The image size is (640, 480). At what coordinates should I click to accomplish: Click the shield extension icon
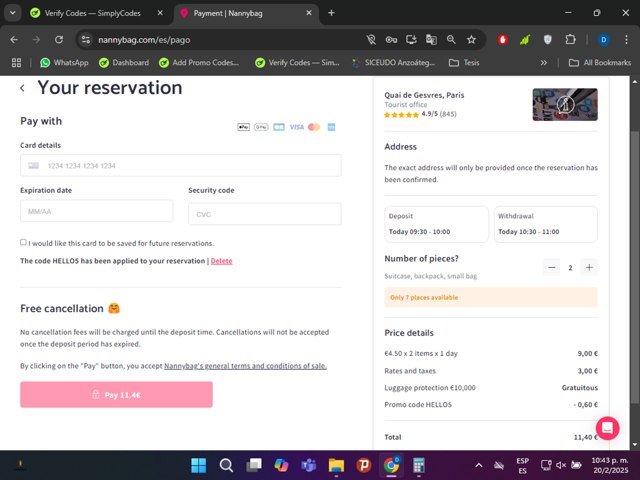tap(548, 40)
